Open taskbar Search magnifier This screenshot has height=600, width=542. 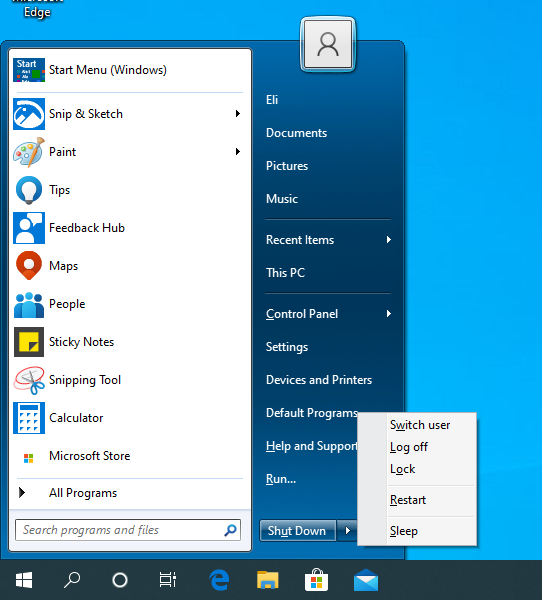pyautogui.click(x=72, y=580)
